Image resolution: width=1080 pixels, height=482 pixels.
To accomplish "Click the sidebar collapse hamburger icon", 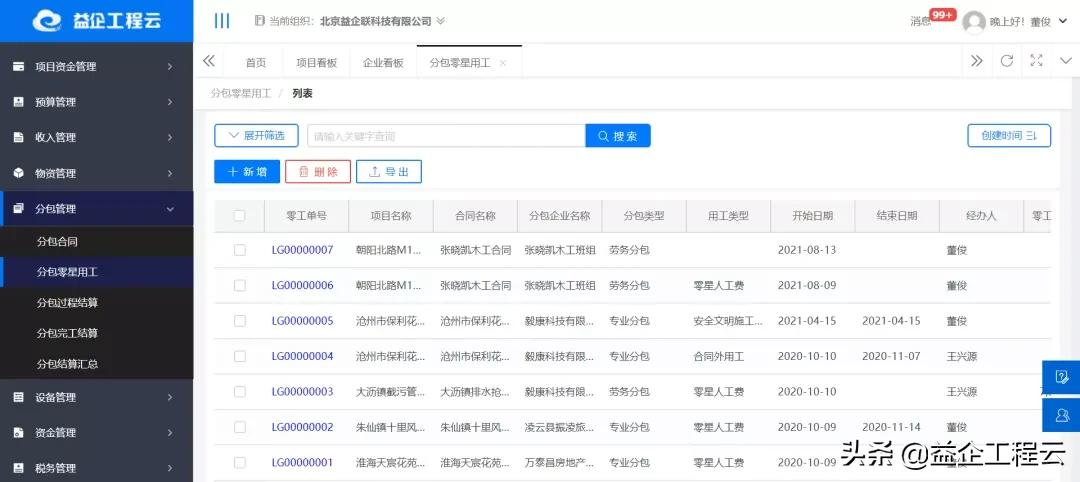I will coord(222,21).
